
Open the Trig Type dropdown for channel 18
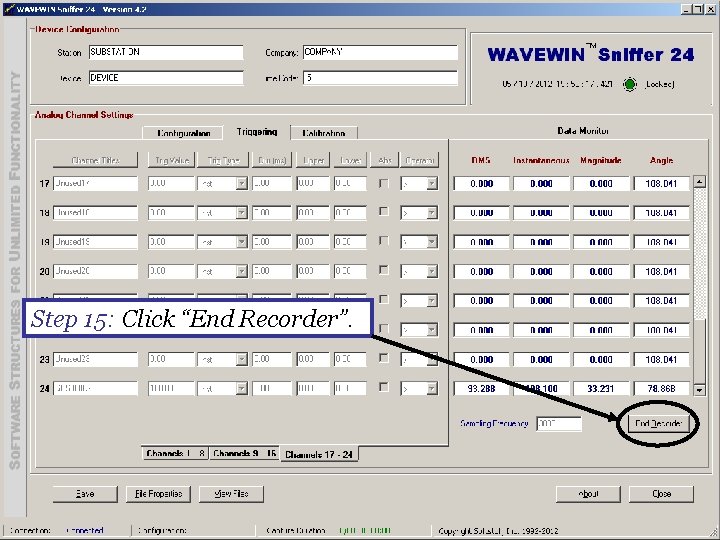(242, 213)
